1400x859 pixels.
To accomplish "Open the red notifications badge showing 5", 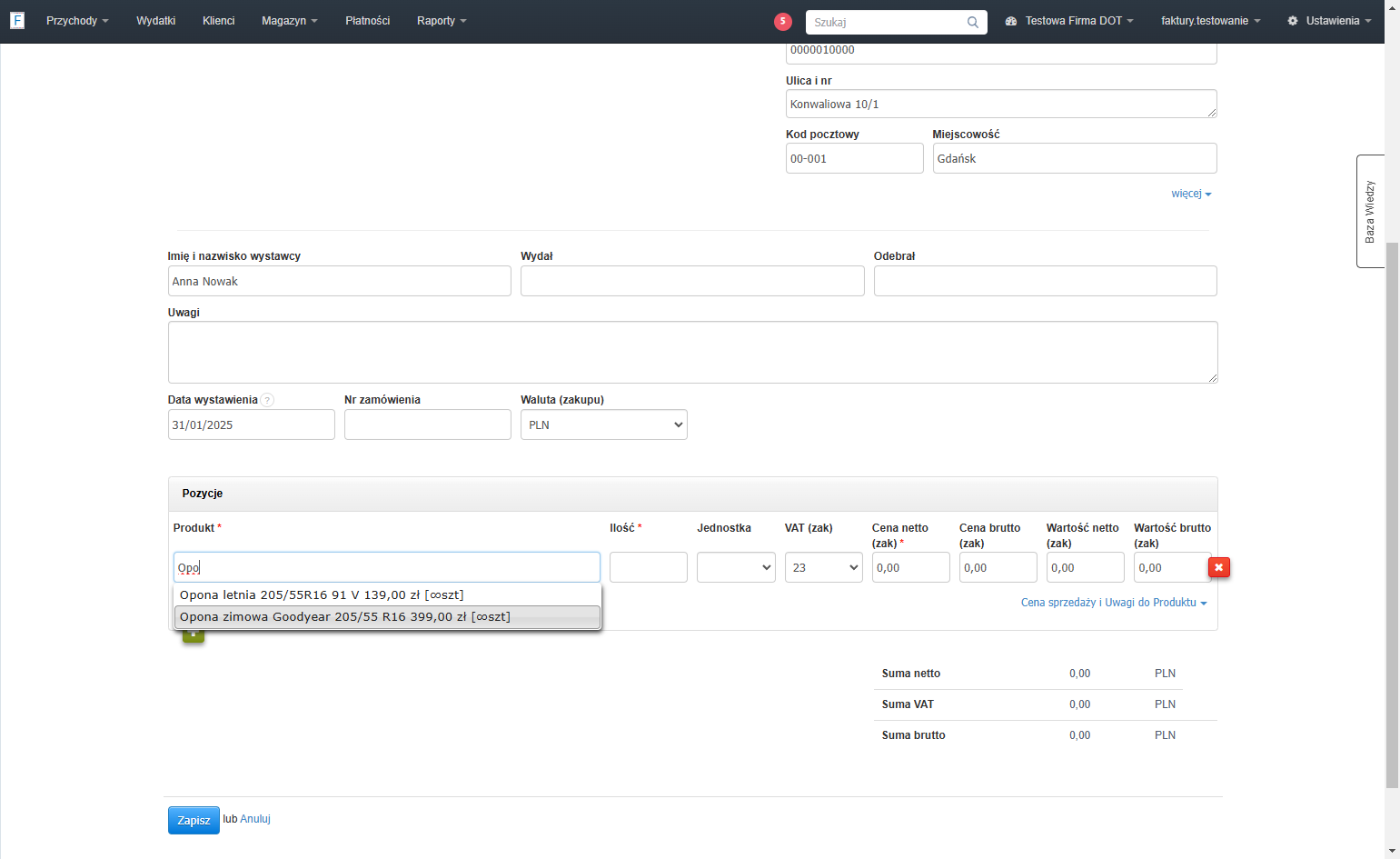I will coord(783,22).
